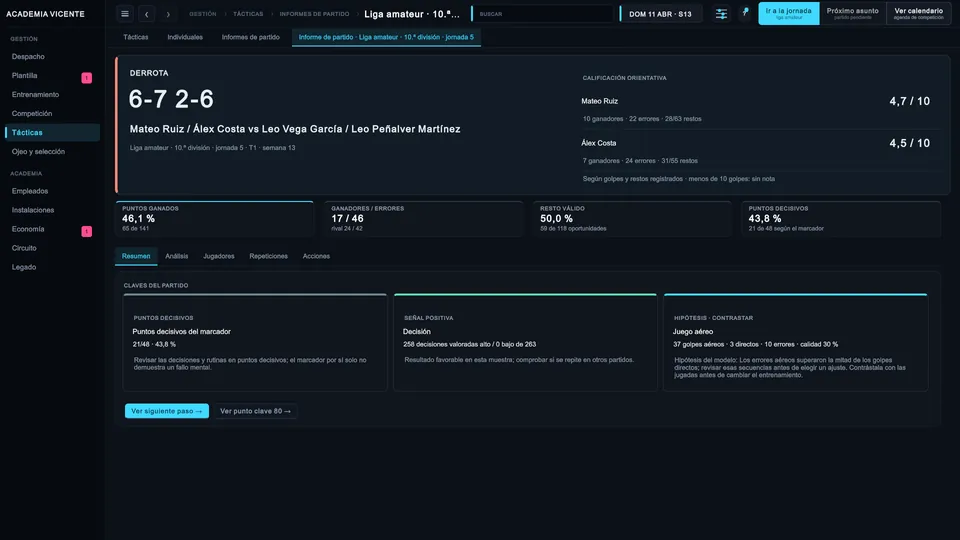Click the match players headline
Viewport: 960px width, 540px height.
coord(295,129)
